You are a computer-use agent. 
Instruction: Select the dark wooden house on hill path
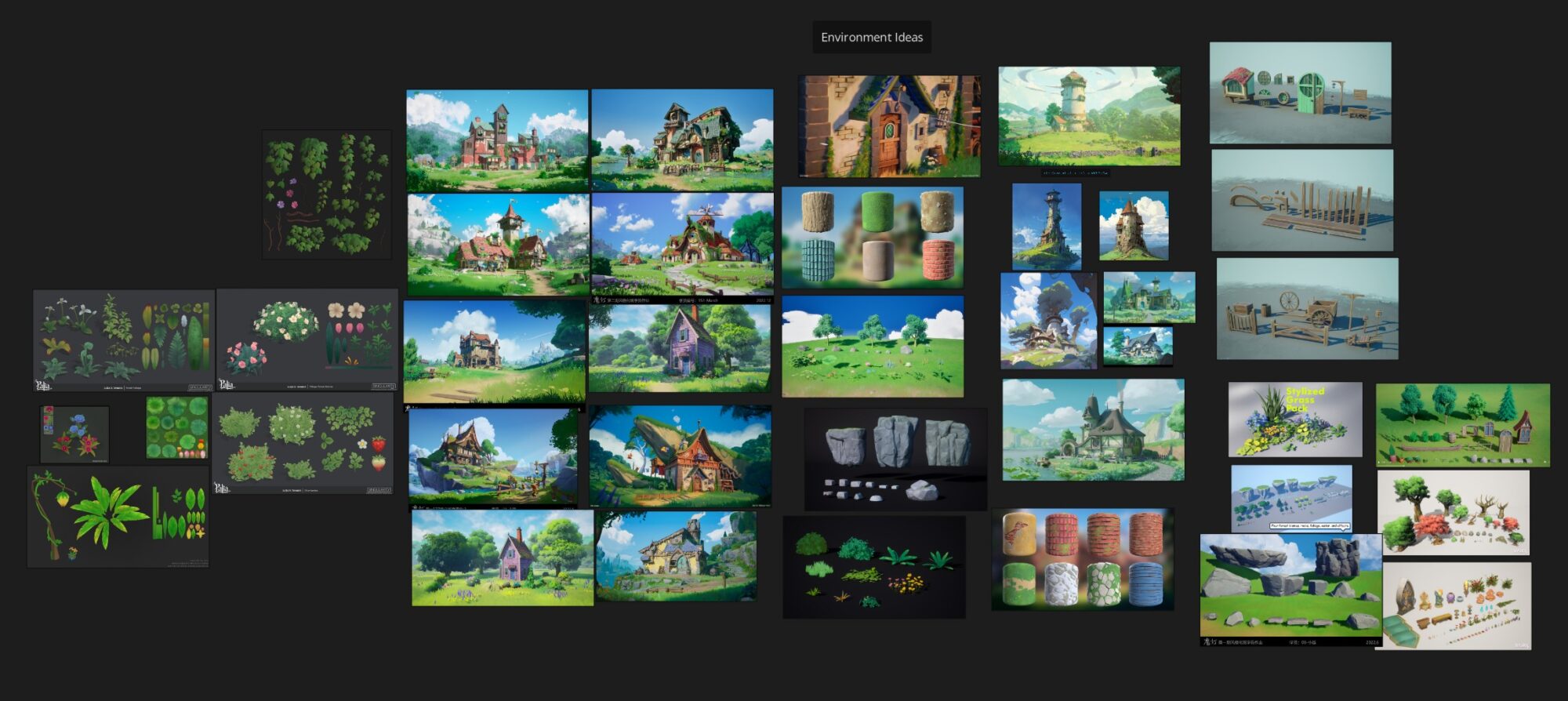pos(495,352)
